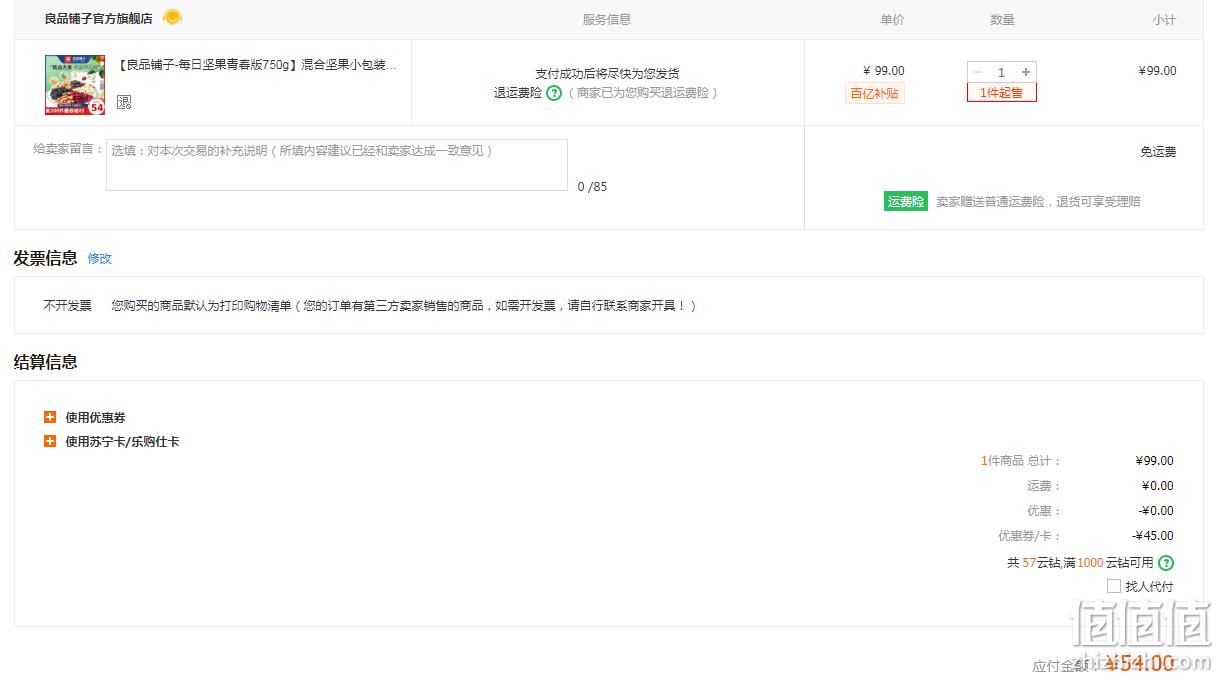Click the green help icon beside 退运费险

pyautogui.click(x=554, y=93)
